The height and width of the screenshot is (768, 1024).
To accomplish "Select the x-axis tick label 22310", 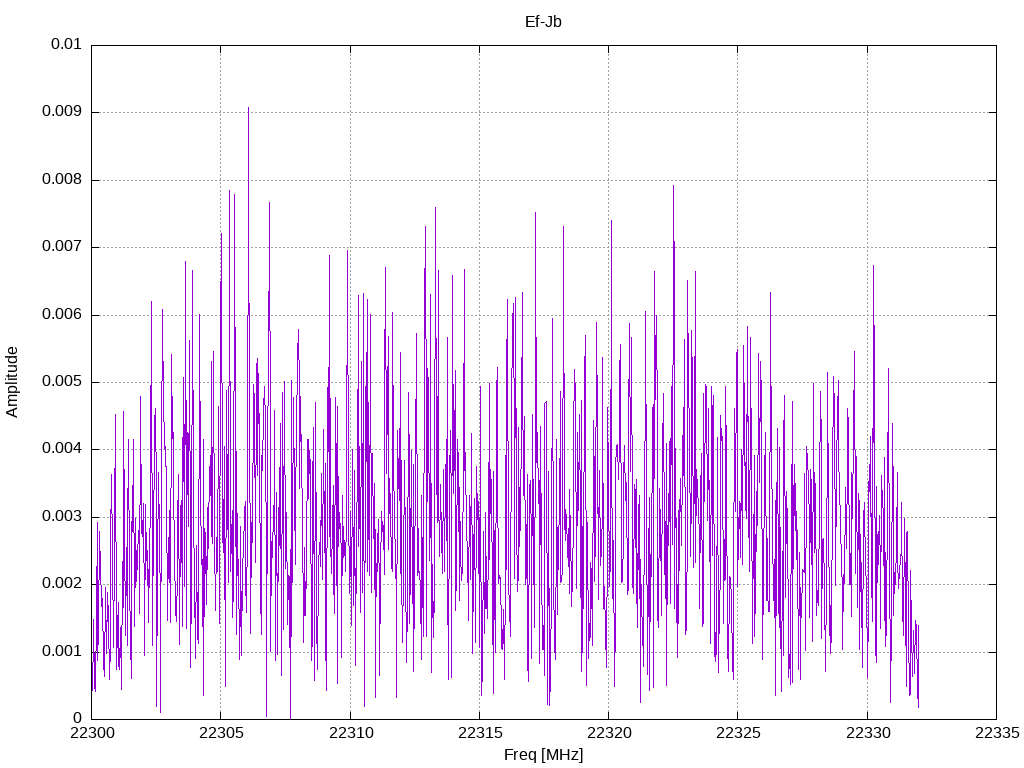I will [x=350, y=733].
